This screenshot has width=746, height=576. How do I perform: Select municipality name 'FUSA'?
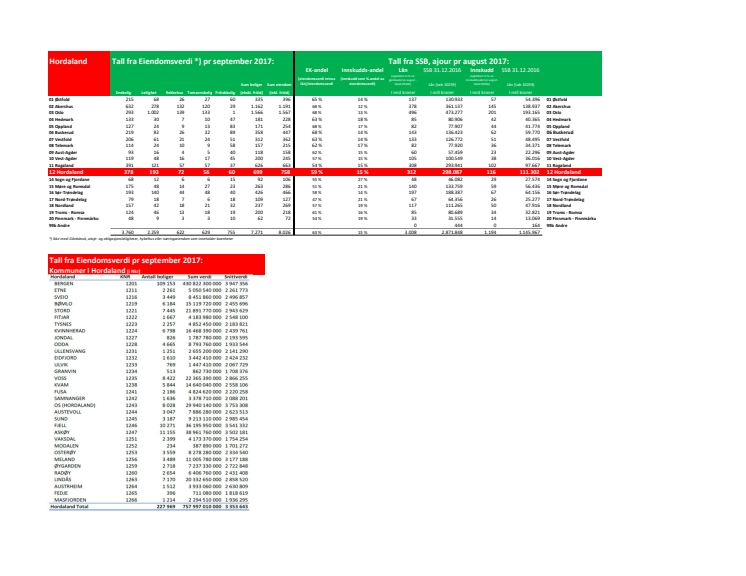pos(60,392)
